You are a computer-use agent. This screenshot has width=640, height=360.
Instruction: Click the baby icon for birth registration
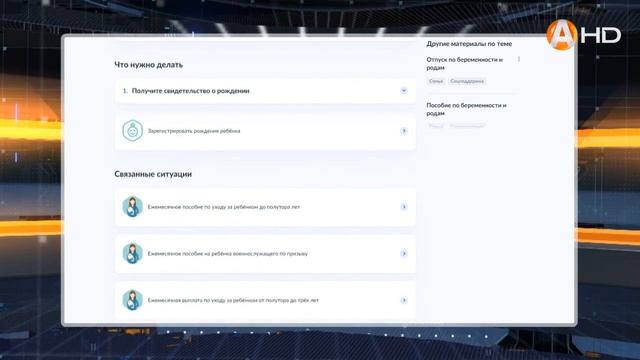point(133,131)
